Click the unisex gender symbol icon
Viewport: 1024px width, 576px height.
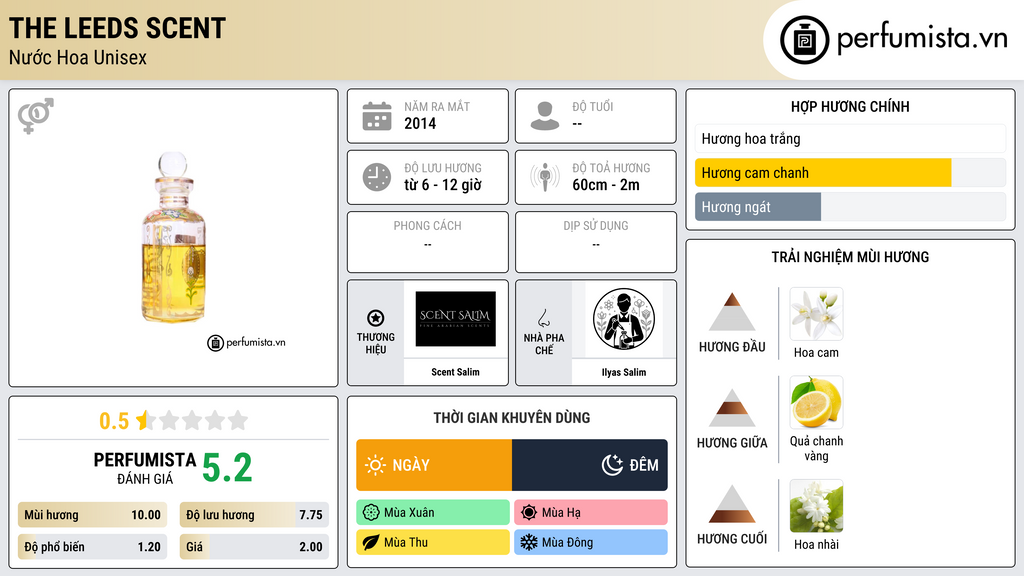[x=35, y=116]
